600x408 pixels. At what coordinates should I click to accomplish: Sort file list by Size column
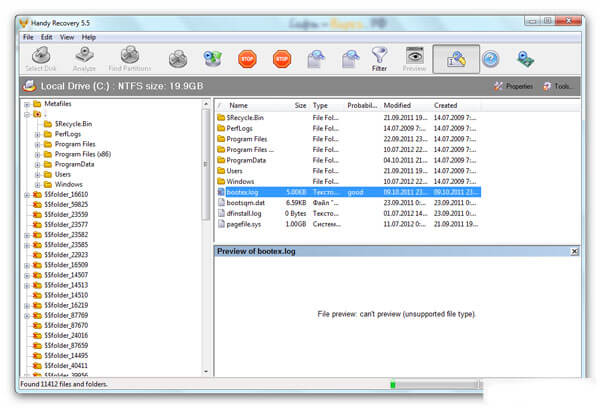(x=300, y=105)
